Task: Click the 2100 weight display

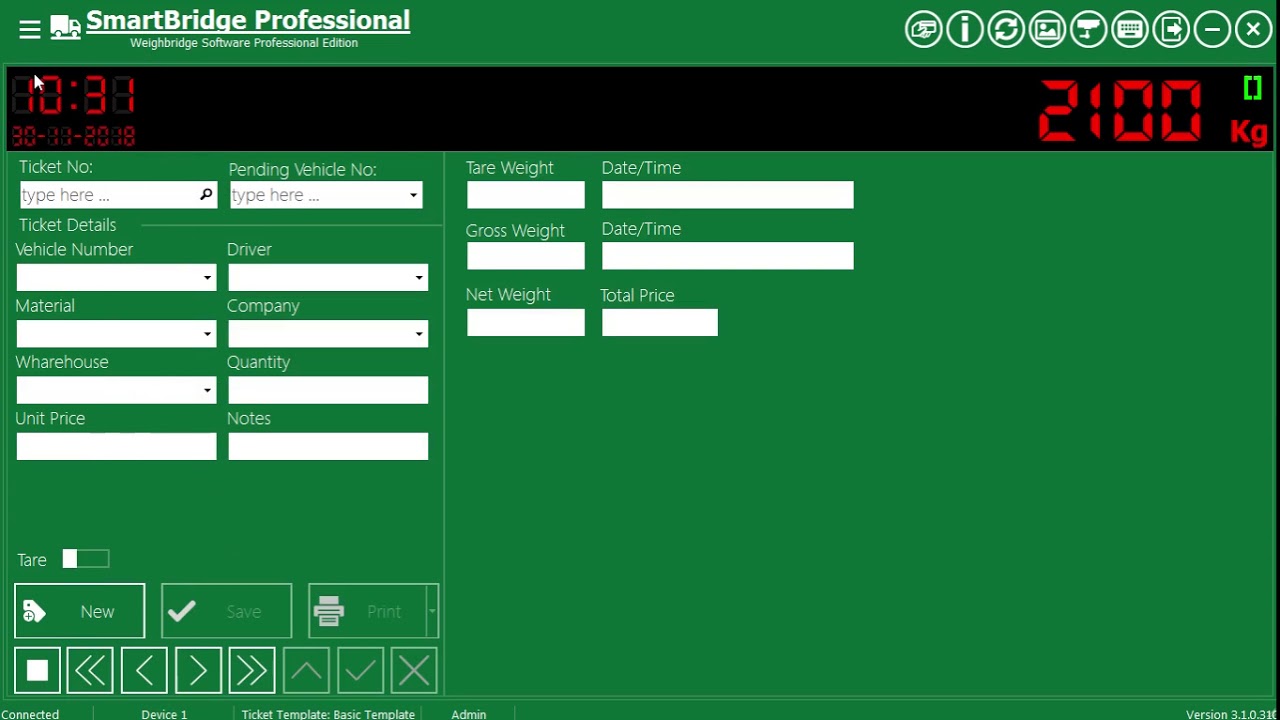Action: 1120,110
